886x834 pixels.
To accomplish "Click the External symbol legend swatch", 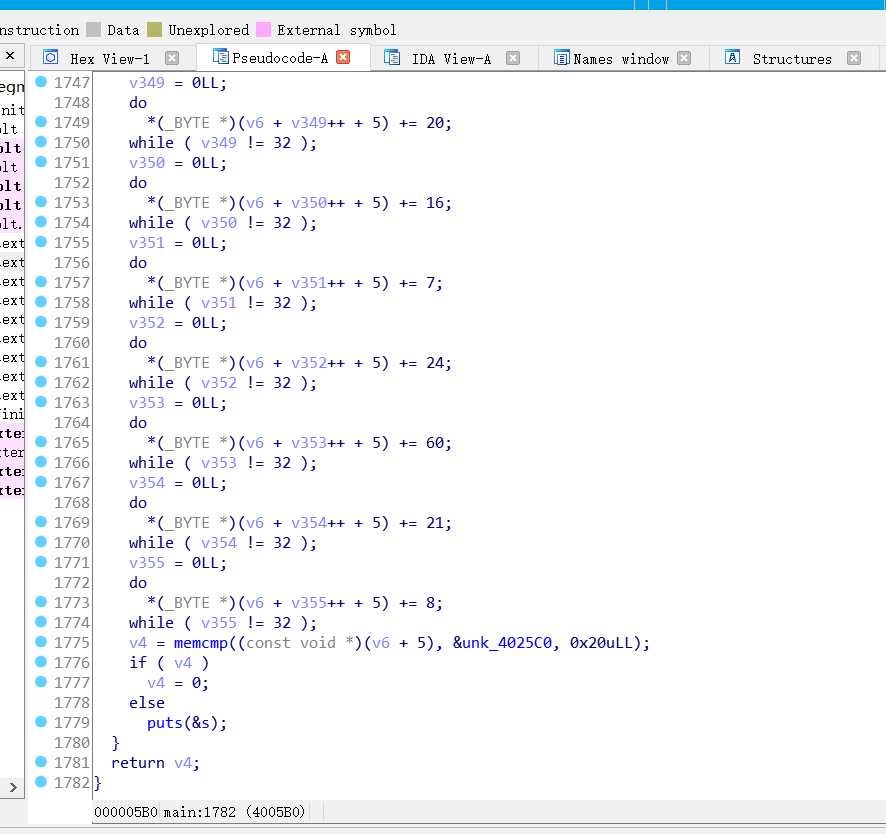I will [263, 29].
